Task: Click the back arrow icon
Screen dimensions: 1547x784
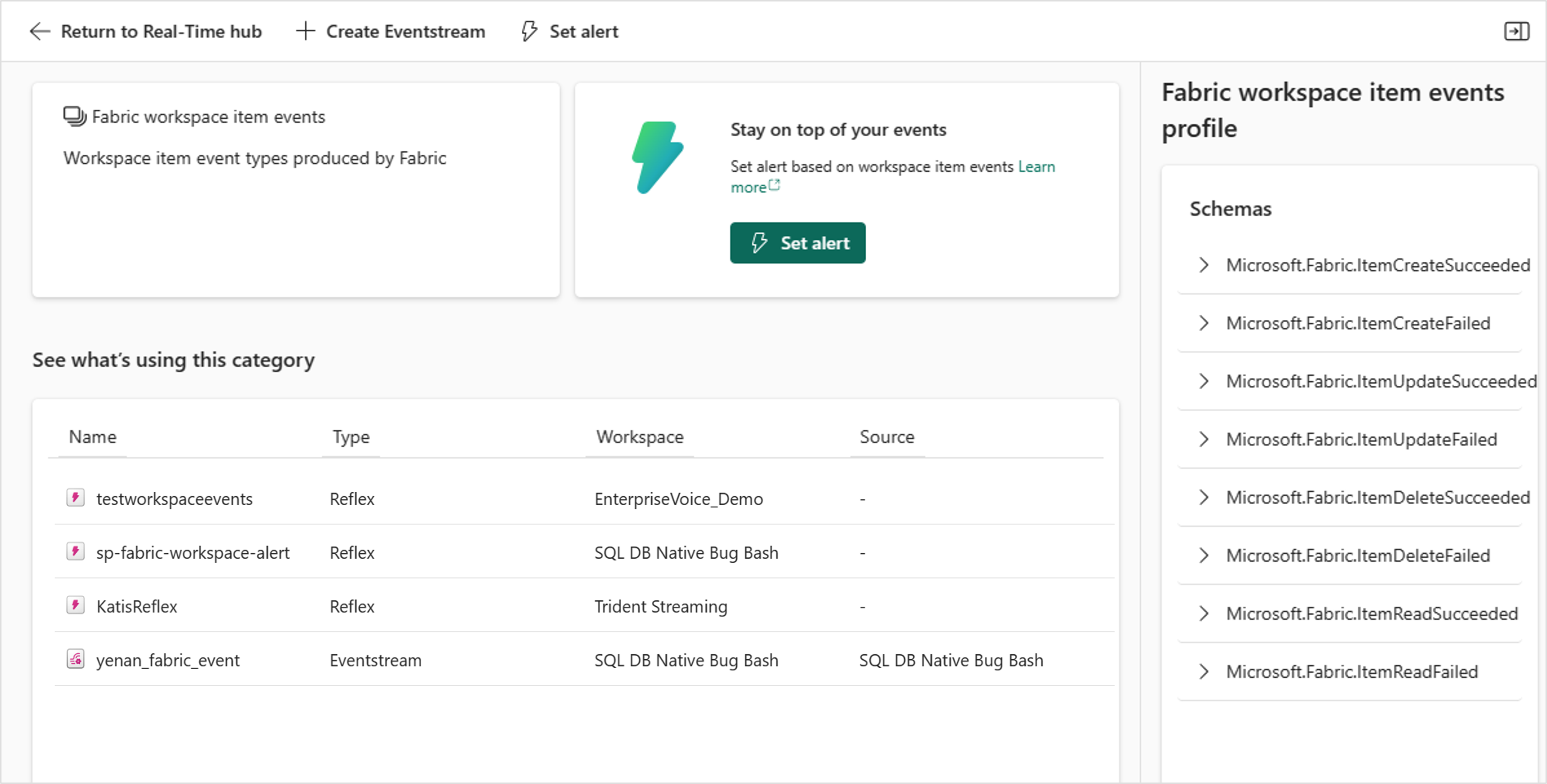Action: coord(39,31)
